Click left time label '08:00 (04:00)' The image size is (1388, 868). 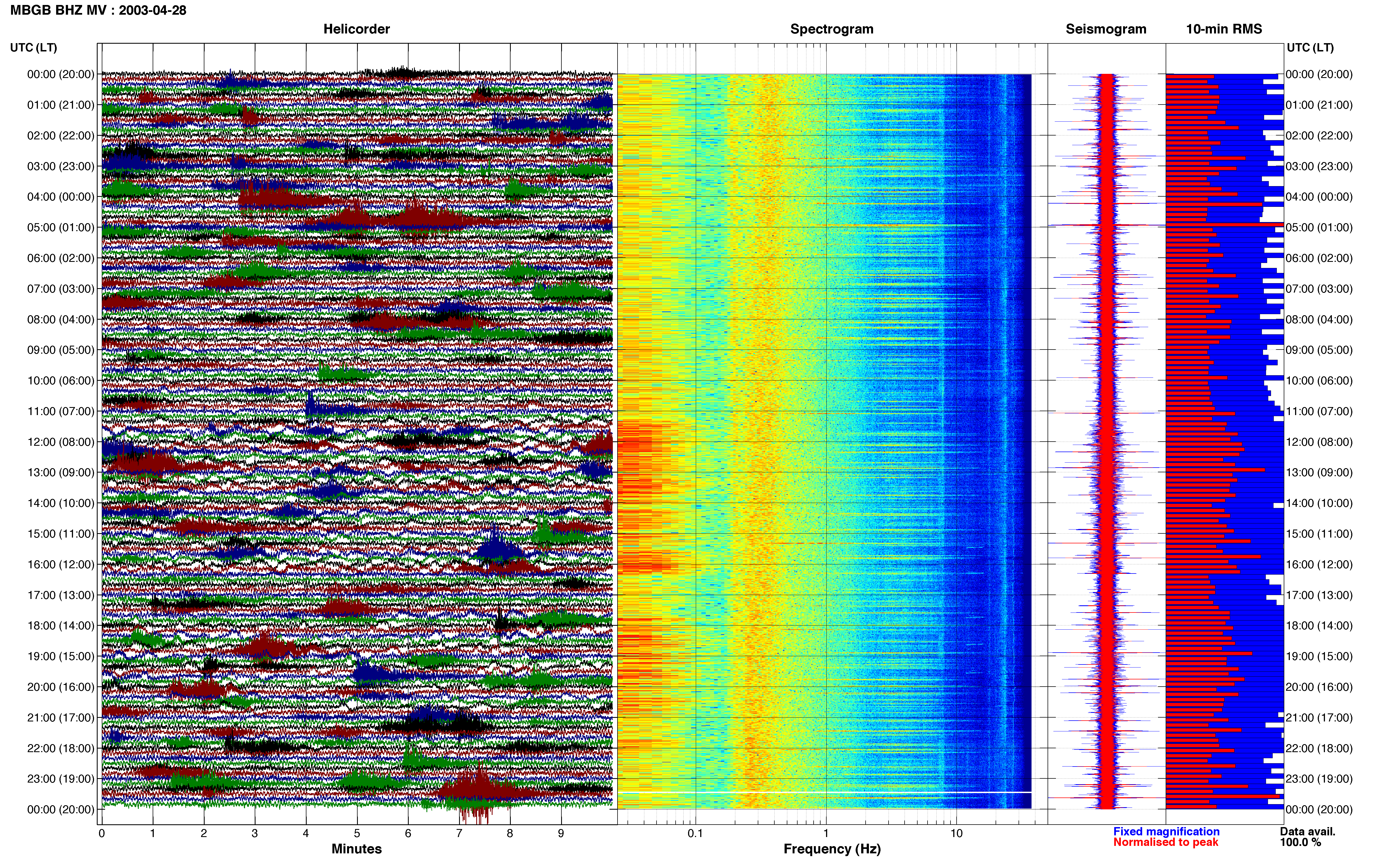(x=61, y=319)
